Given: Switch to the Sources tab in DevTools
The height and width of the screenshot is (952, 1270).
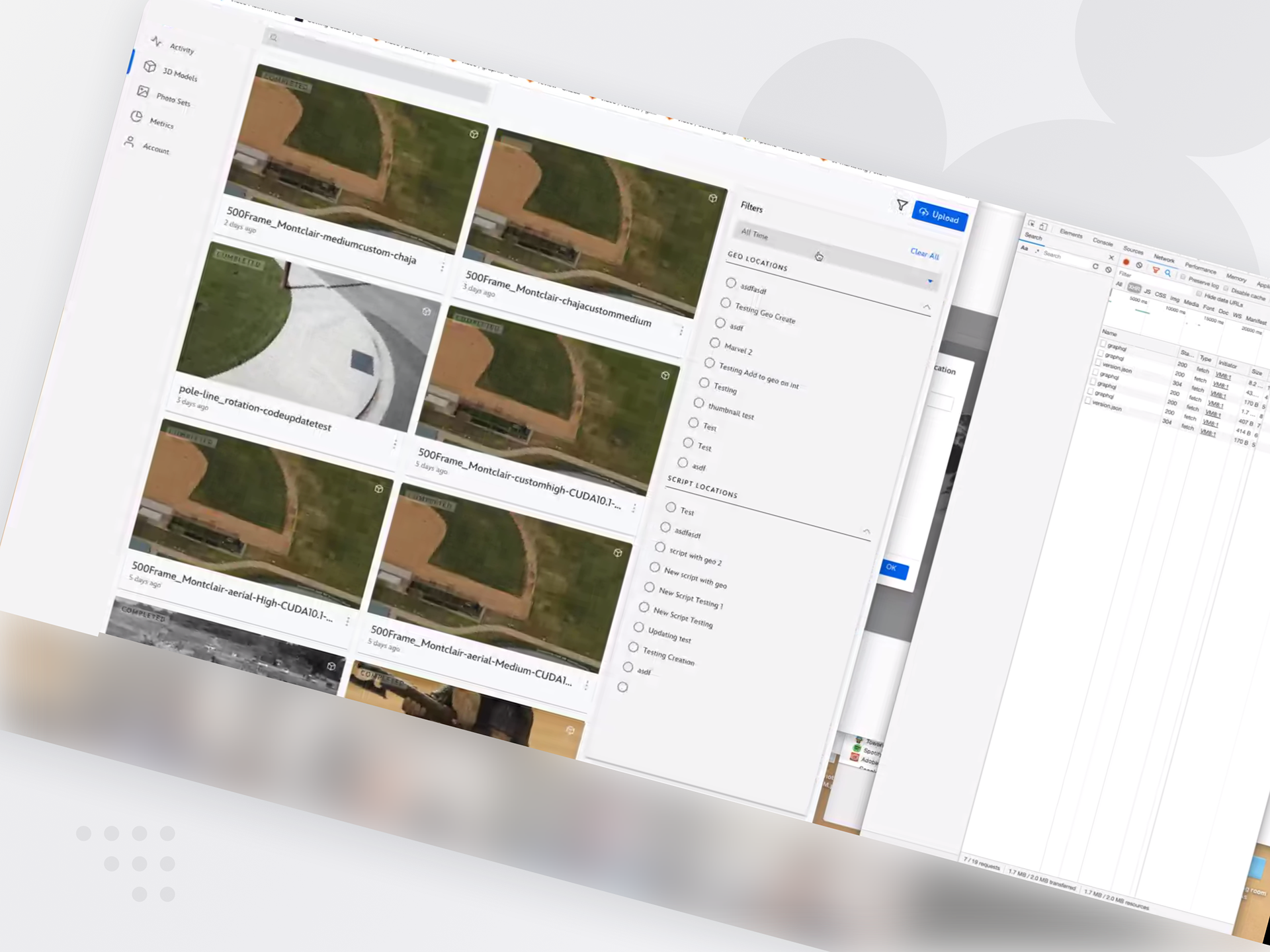Looking at the screenshot, I should tap(1133, 251).
